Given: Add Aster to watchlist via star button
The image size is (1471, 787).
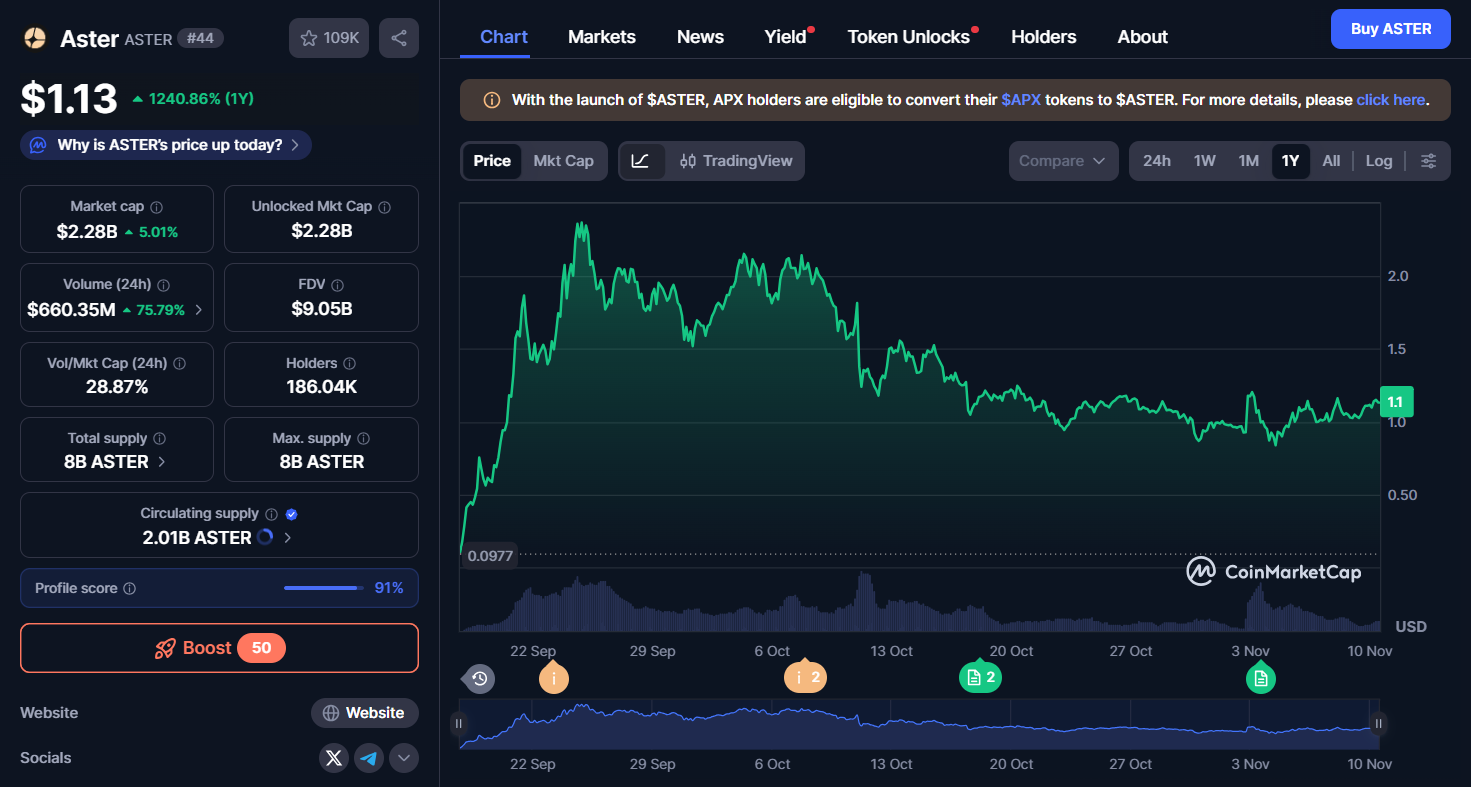Looking at the screenshot, I should point(329,38).
